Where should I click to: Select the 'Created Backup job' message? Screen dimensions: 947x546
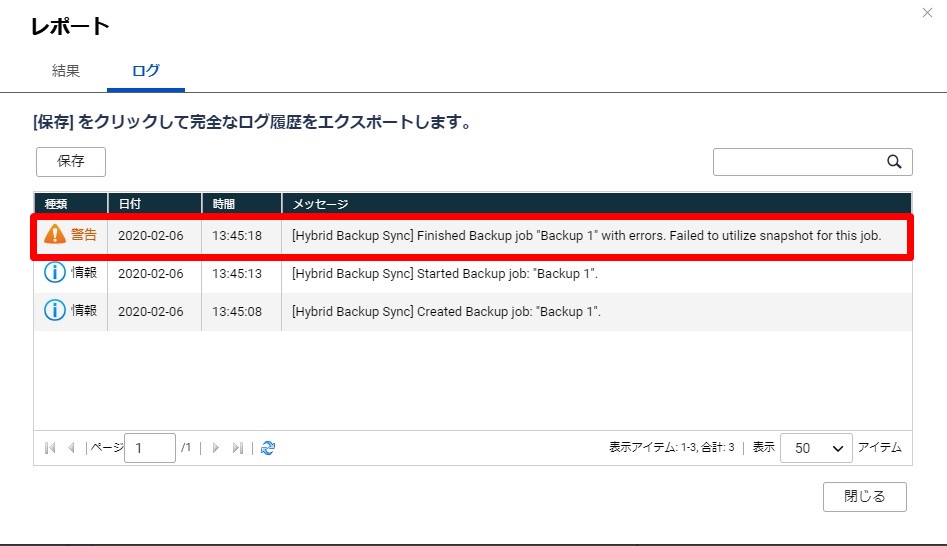[446, 312]
